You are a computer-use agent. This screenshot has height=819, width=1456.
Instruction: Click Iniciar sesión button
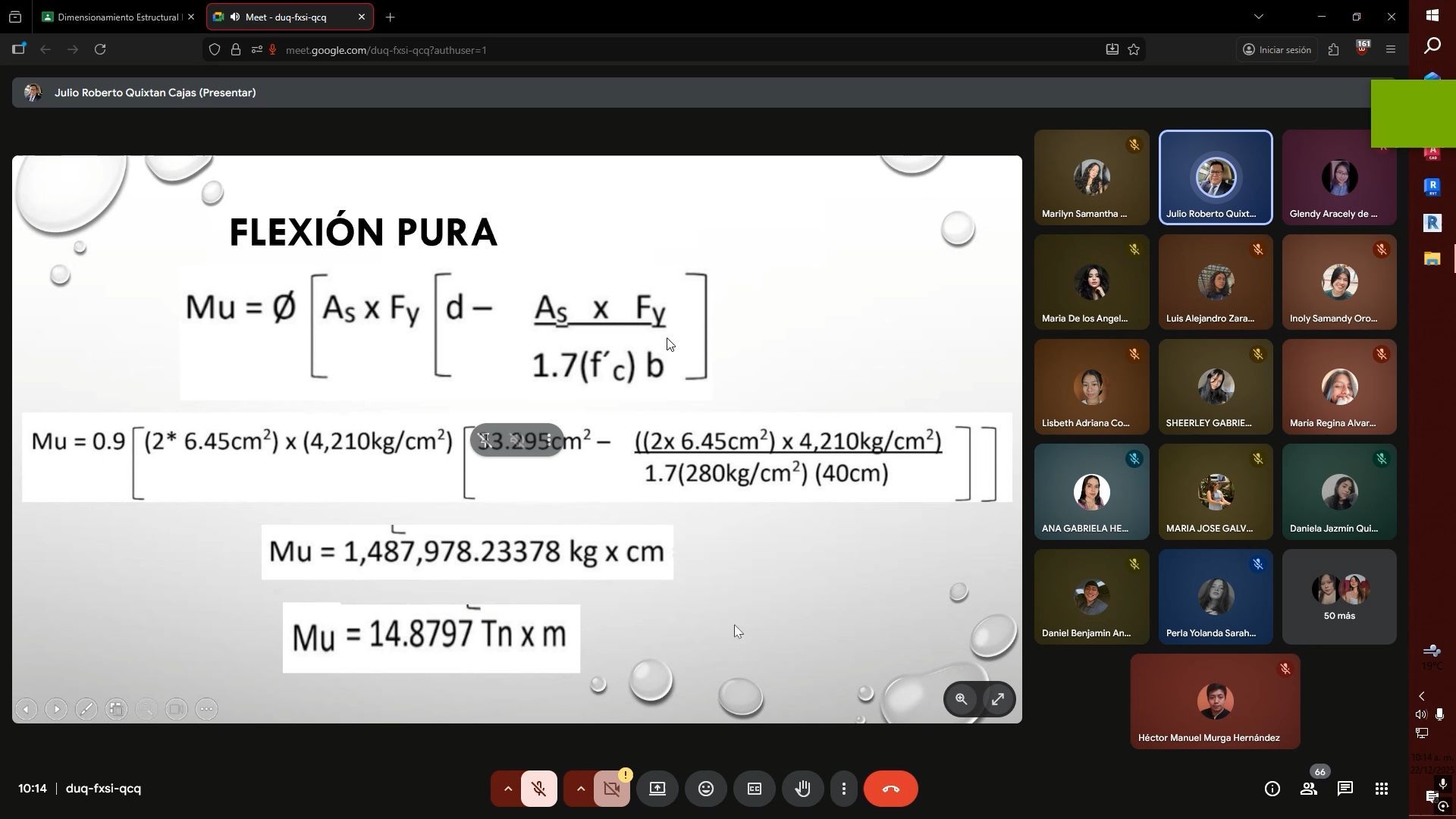[1276, 50]
